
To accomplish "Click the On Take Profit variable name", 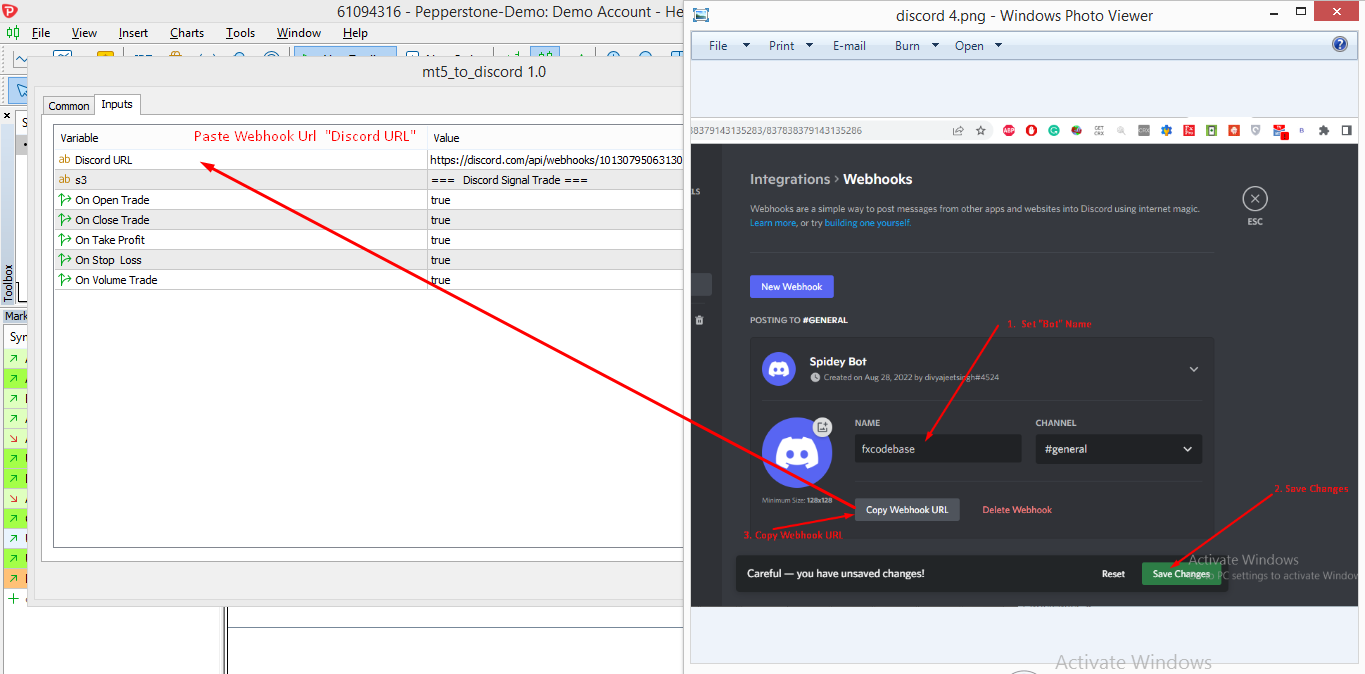I will [x=110, y=240].
